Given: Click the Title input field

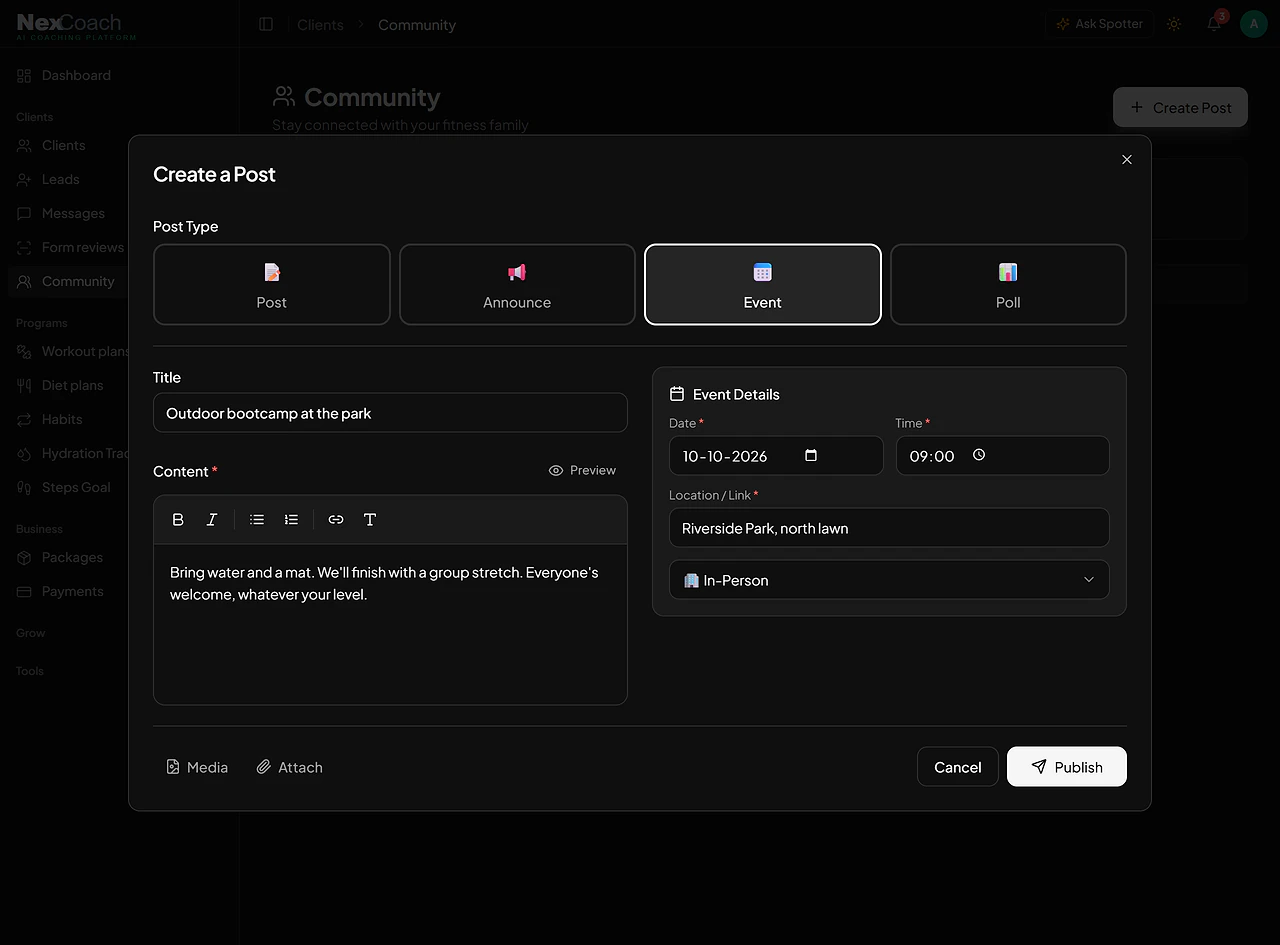Looking at the screenshot, I should pos(390,413).
